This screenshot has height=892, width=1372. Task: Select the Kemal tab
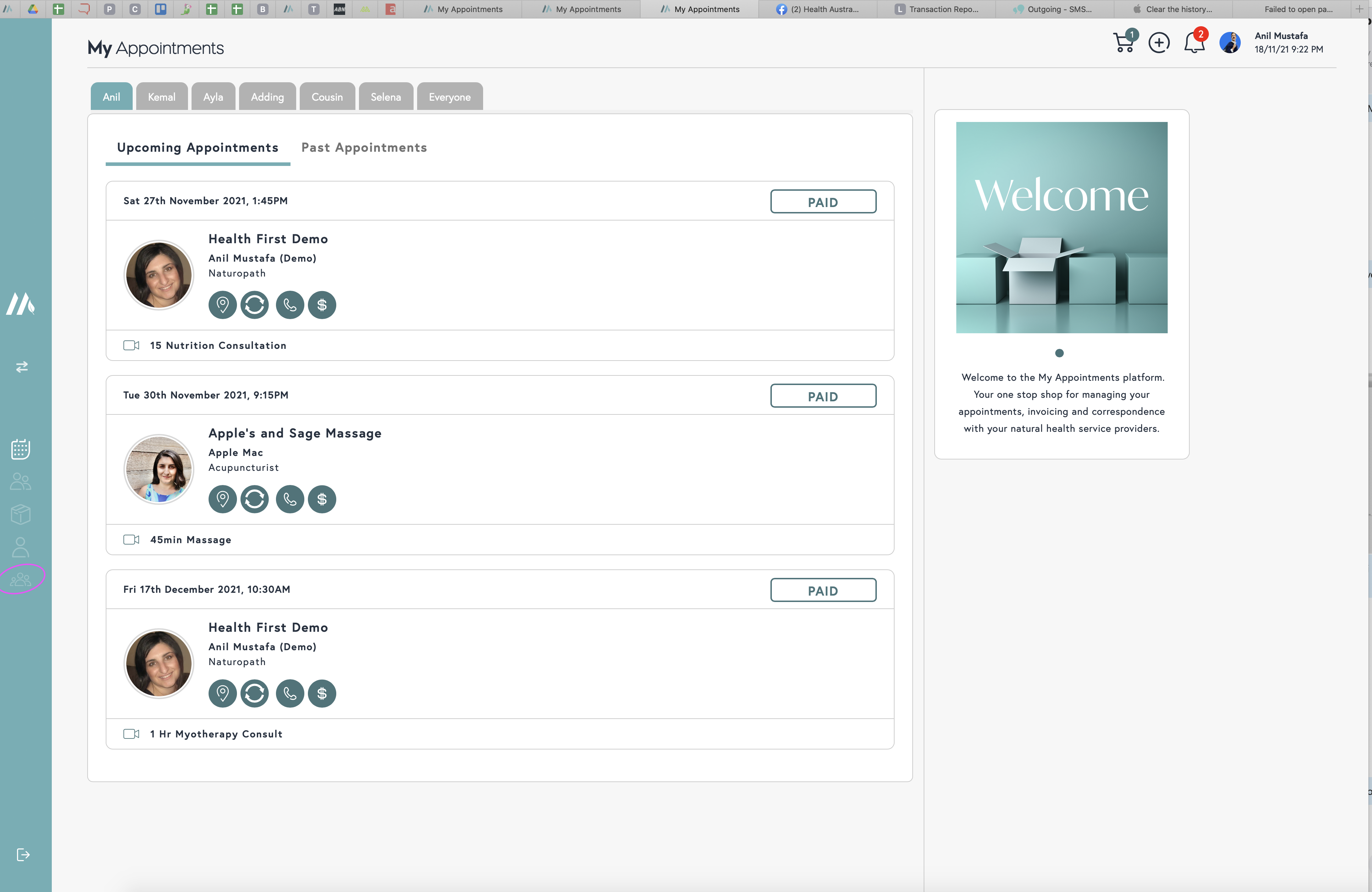(x=161, y=97)
